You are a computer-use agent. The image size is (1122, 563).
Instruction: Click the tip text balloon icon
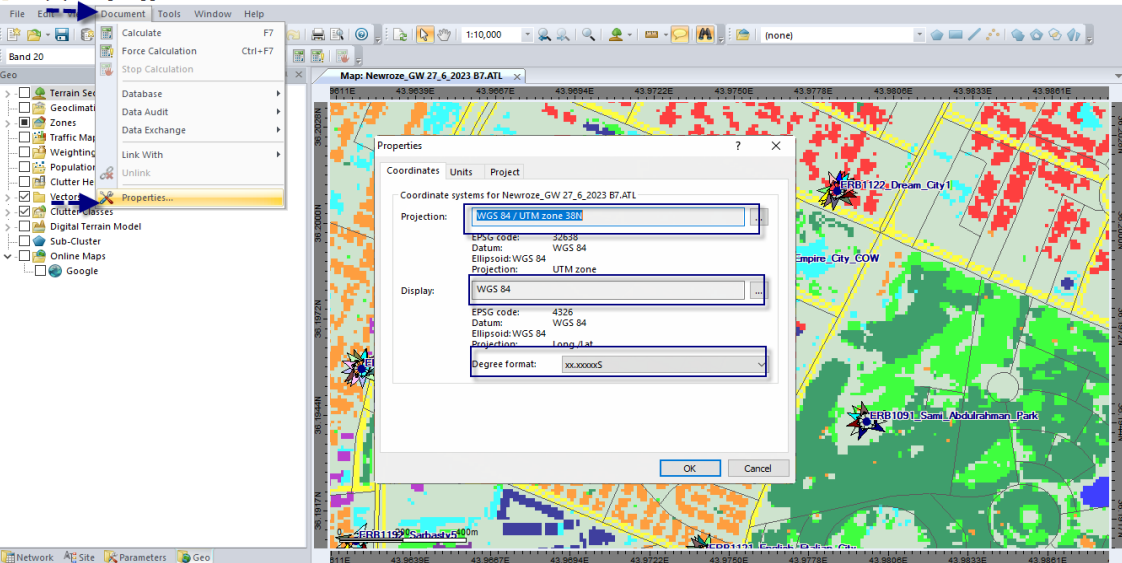pyautogui.click(x=680, y=34)
